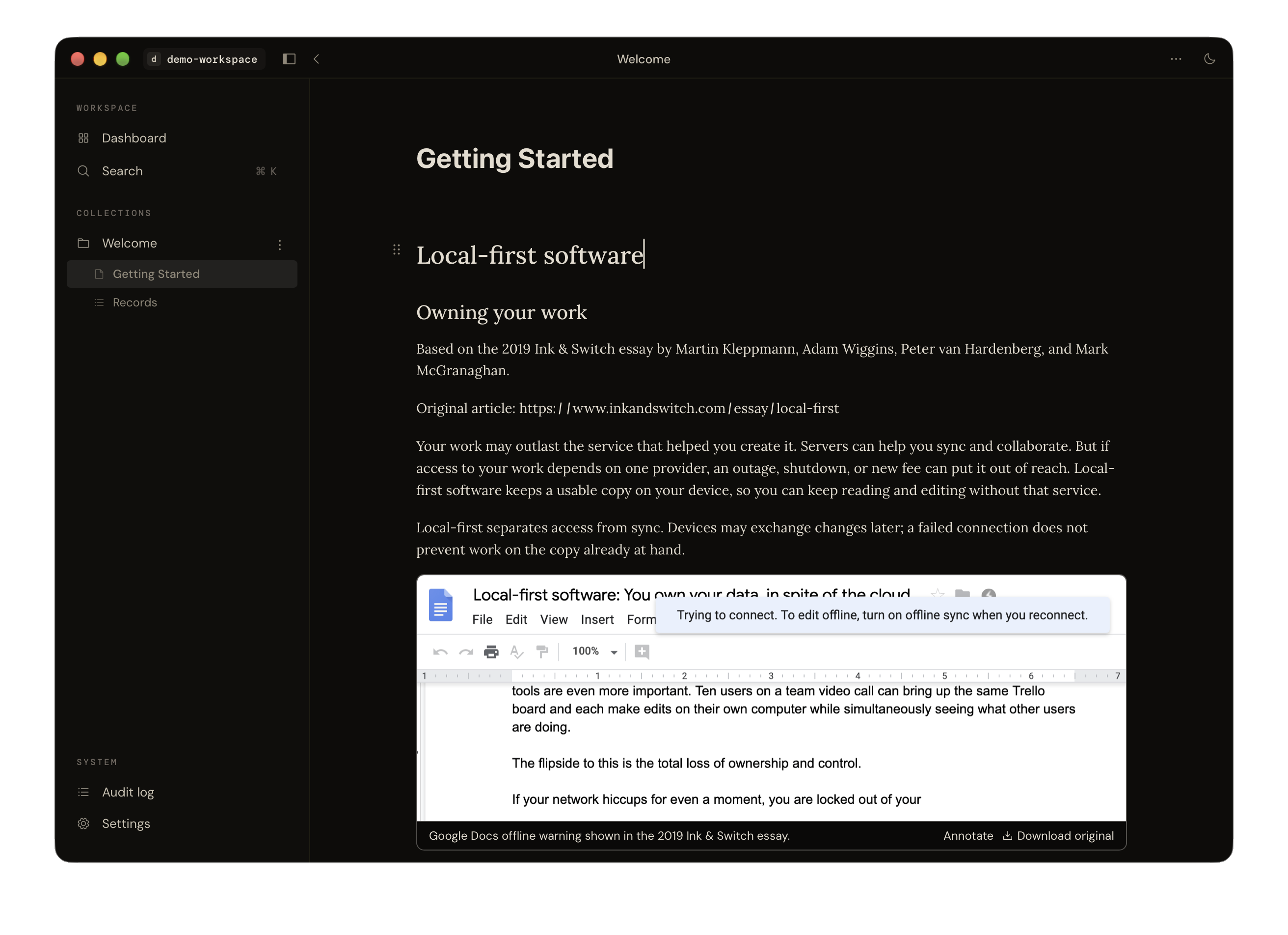Image resolution: width=1288 pixels, height=935 pixels.
Task: Click the Dashboard grid icon
Action: click(x=83, y=138)
